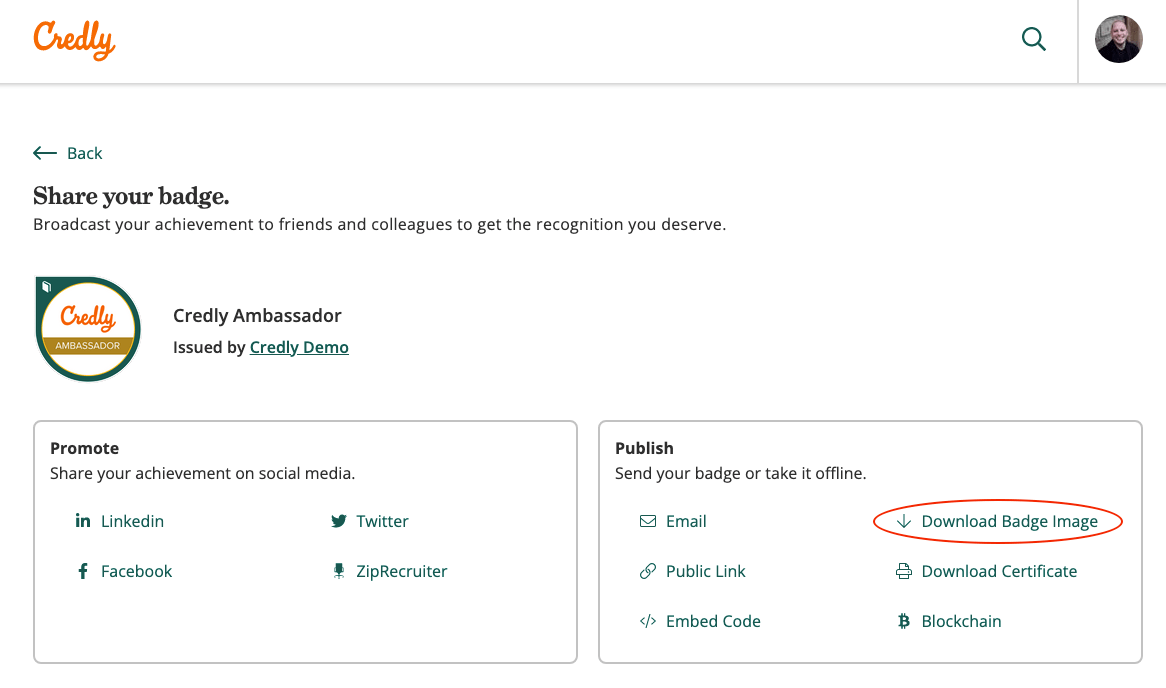The image size is (1166, 688).
Task: Click the back arrow icon
Action: (x=44, y=152)
